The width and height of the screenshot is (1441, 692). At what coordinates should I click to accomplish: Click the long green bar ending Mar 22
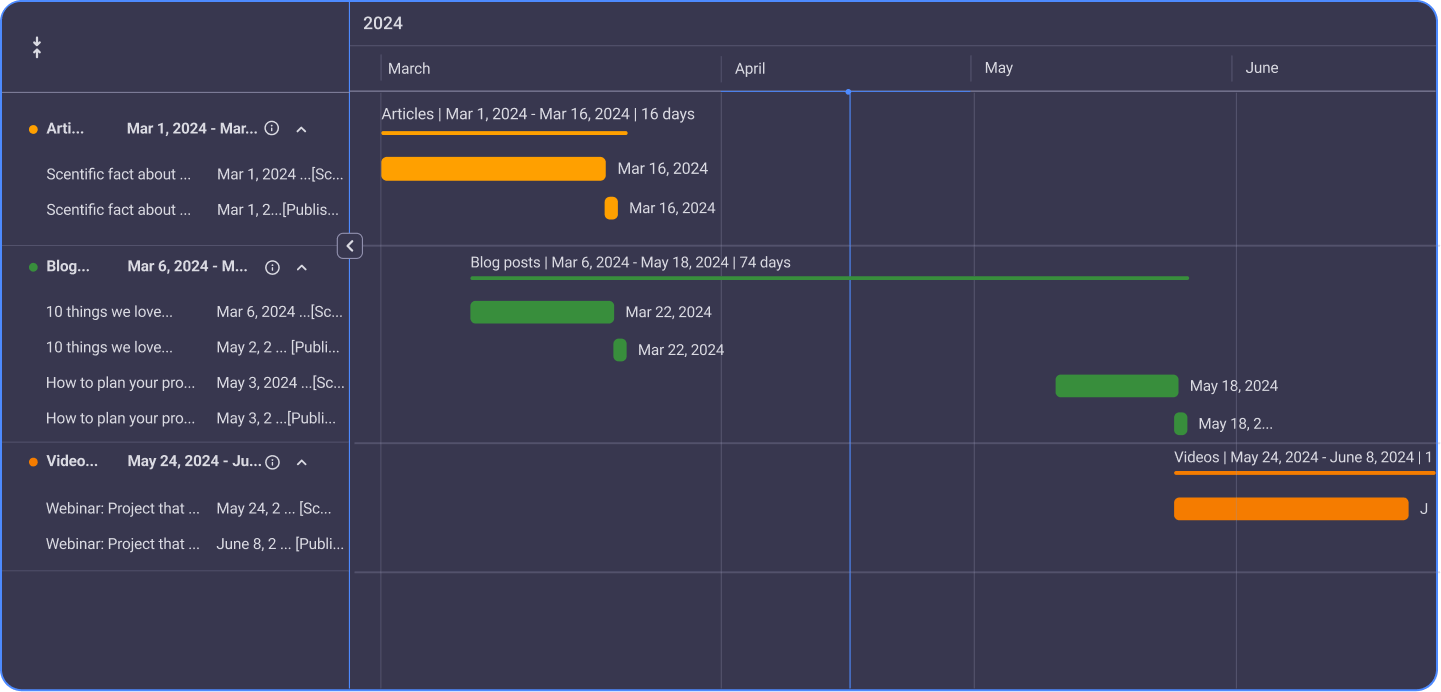tap(542, 312)
